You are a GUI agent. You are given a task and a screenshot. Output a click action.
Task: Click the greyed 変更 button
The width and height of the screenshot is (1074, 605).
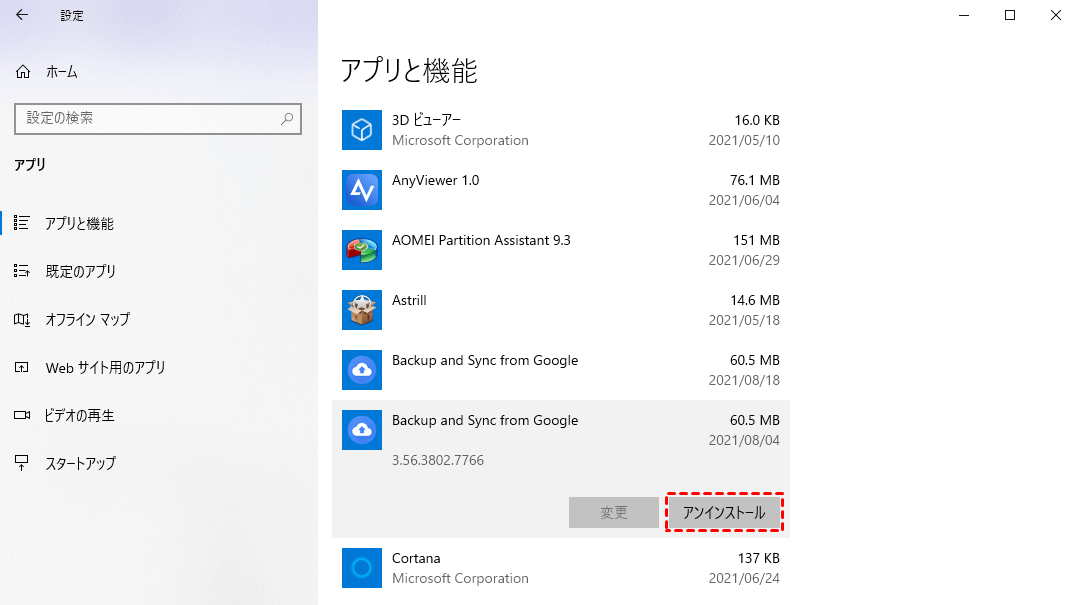coord(614,513)
